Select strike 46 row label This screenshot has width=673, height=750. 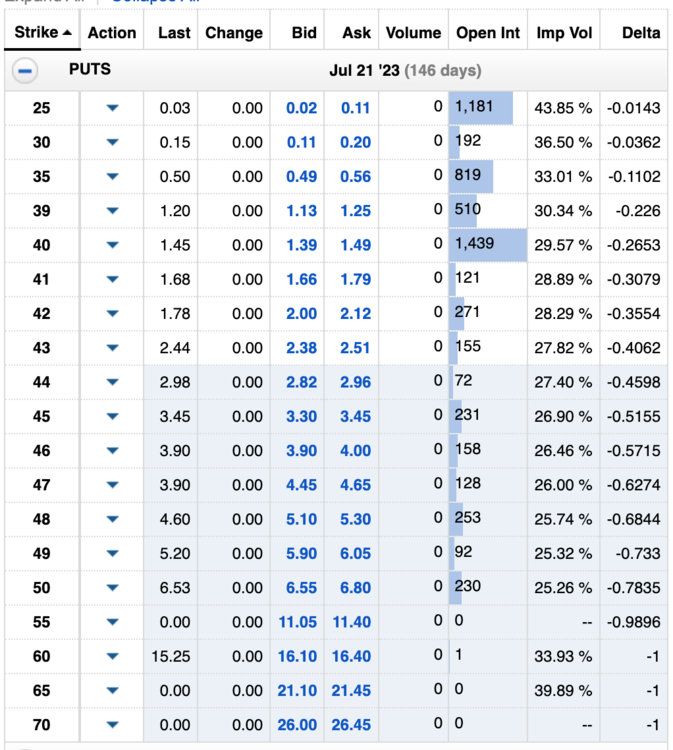click(x=42, y=451)
